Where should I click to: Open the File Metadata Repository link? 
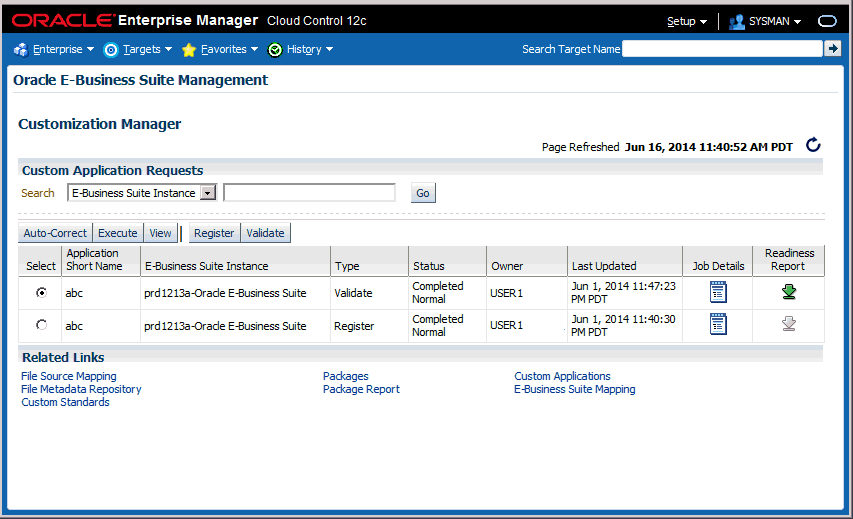81,389
